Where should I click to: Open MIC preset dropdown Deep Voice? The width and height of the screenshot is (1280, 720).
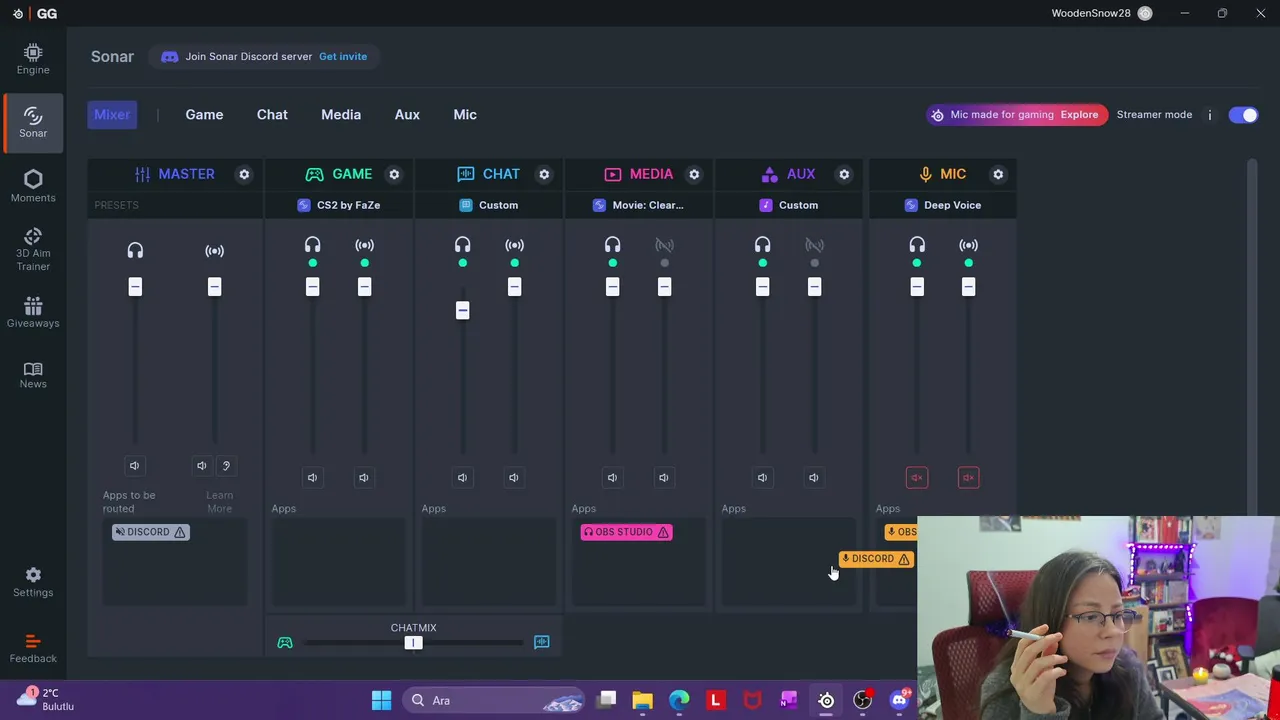[943, 205]
